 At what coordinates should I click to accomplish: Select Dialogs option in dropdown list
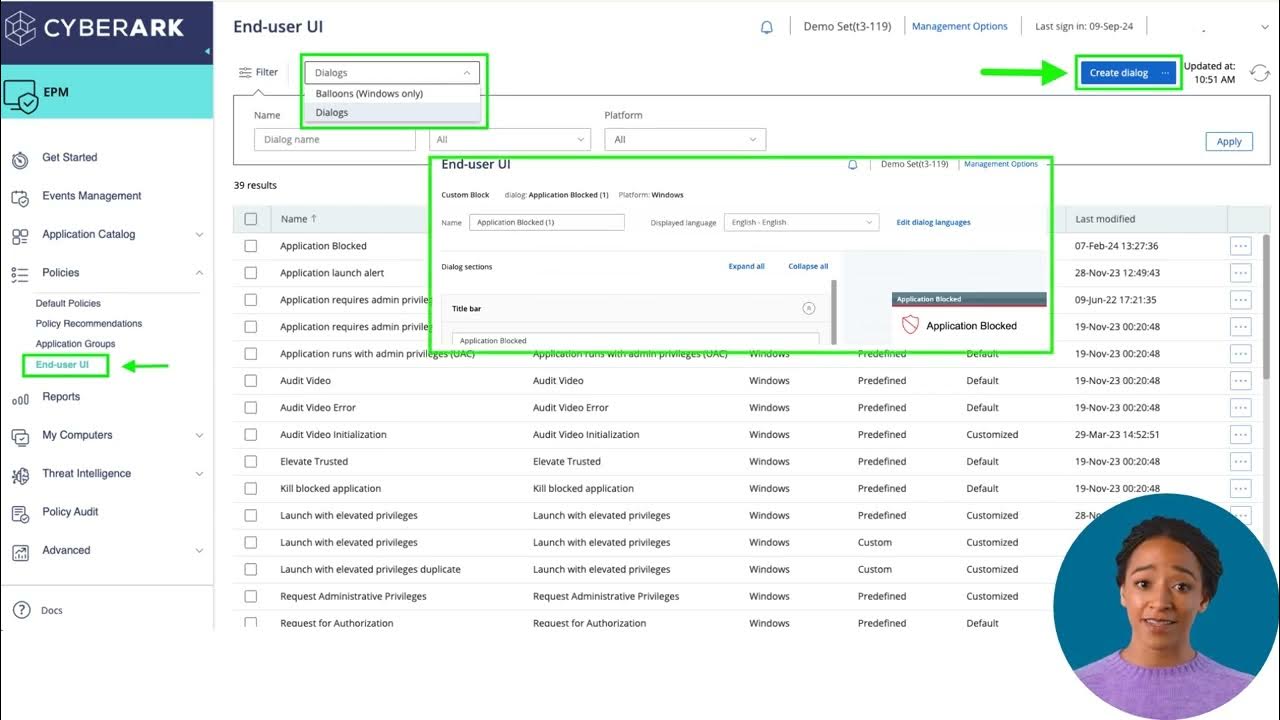click(x=392, y=113)
